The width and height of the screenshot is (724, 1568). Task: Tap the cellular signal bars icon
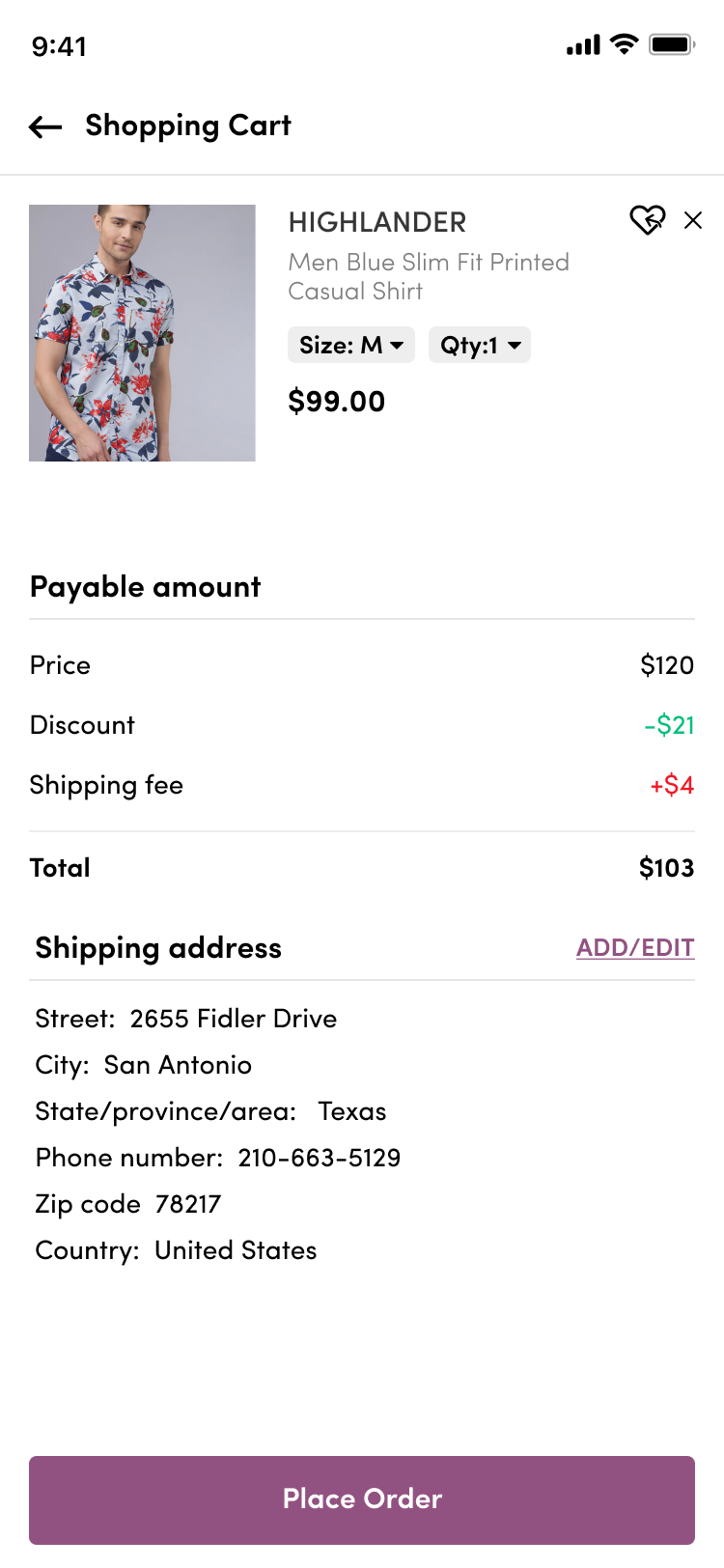coord(583,44)
